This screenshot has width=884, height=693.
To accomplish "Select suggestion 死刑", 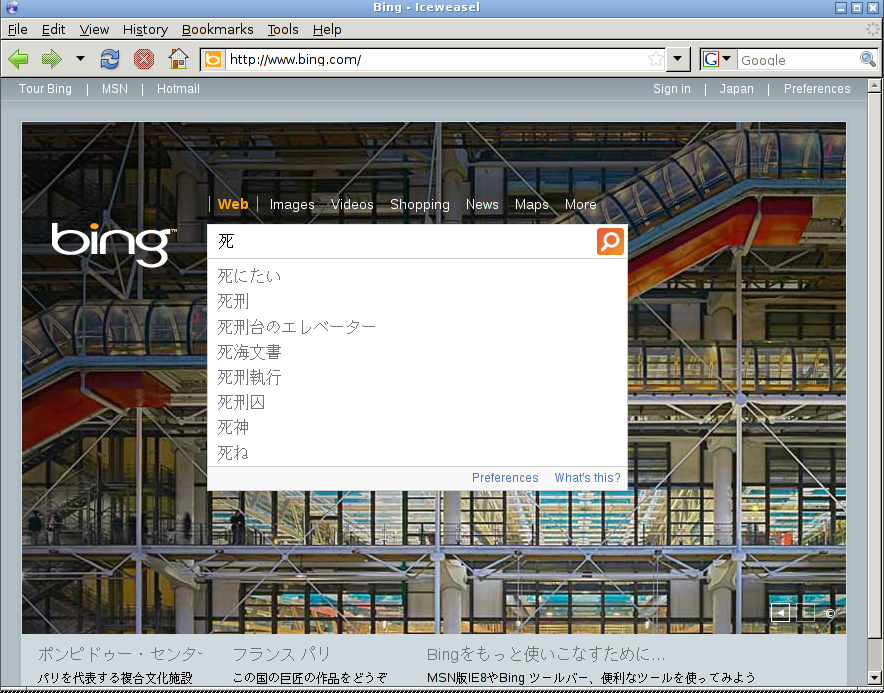I will (417, 301).
